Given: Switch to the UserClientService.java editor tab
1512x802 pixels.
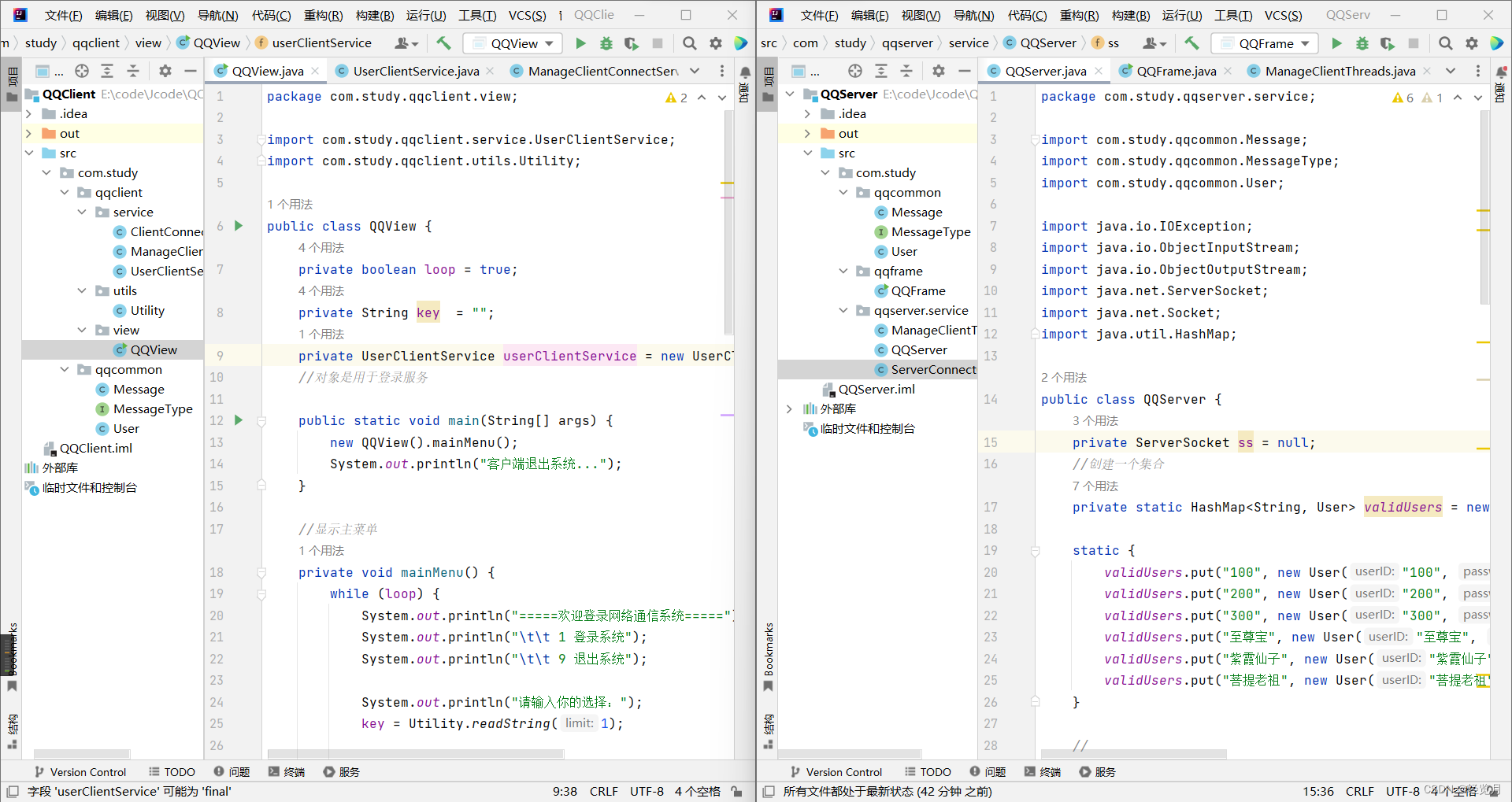Looking at the screenshot, I should coord(415,71).
